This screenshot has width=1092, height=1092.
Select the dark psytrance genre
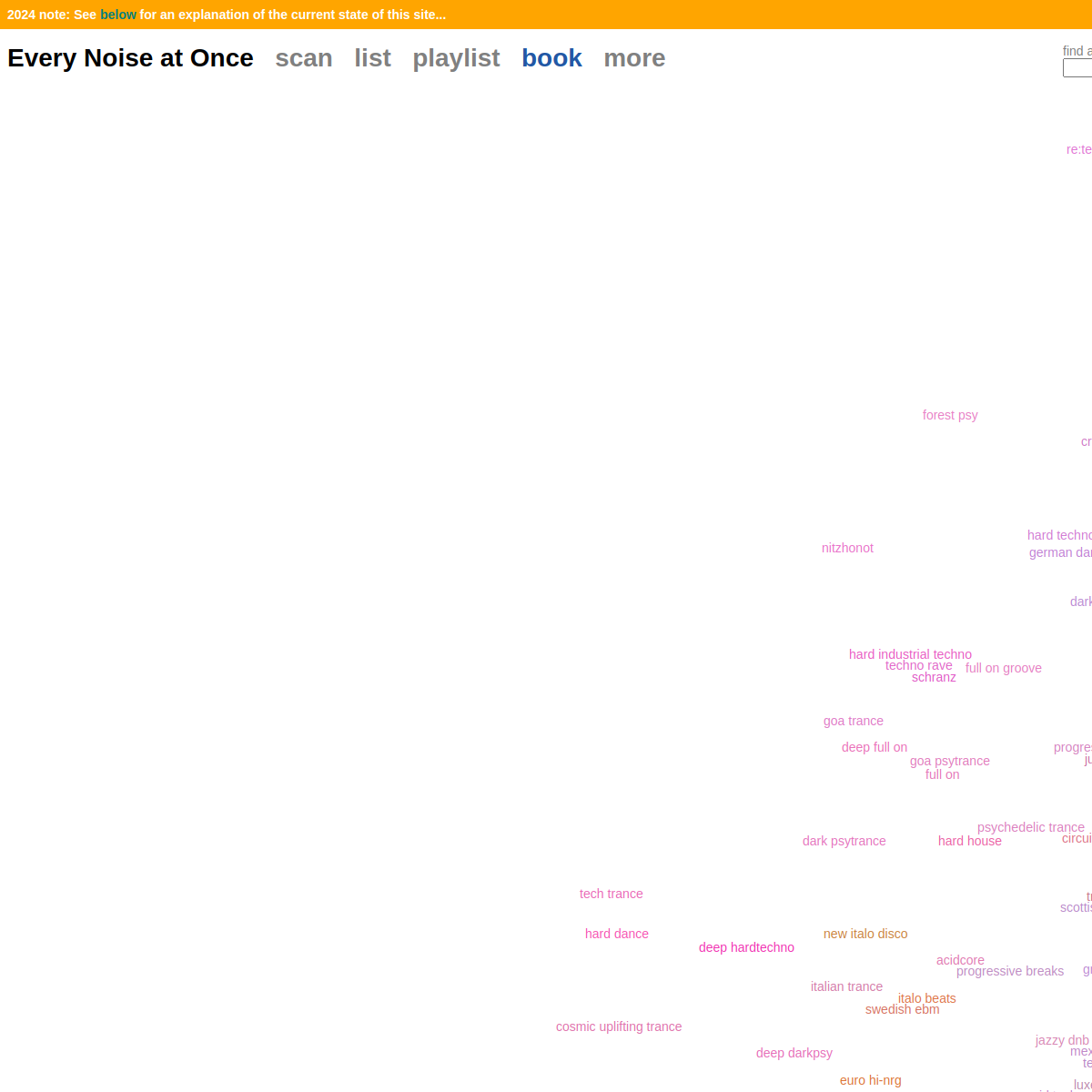coord(844,841)
